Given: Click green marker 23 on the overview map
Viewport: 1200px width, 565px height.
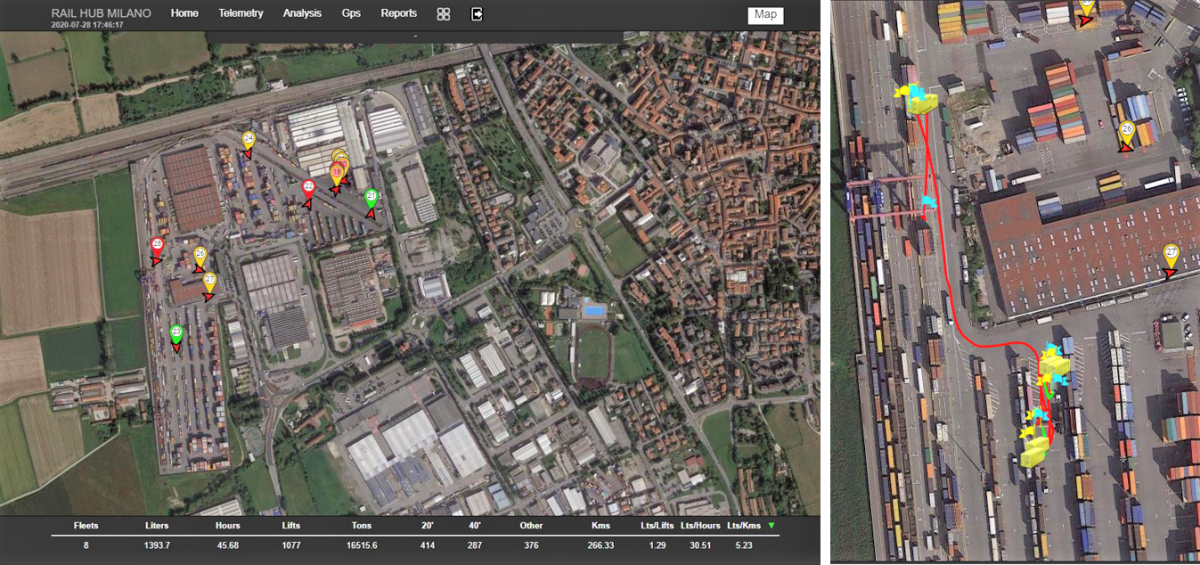Looking at the screenshot, I should point(177,334).
